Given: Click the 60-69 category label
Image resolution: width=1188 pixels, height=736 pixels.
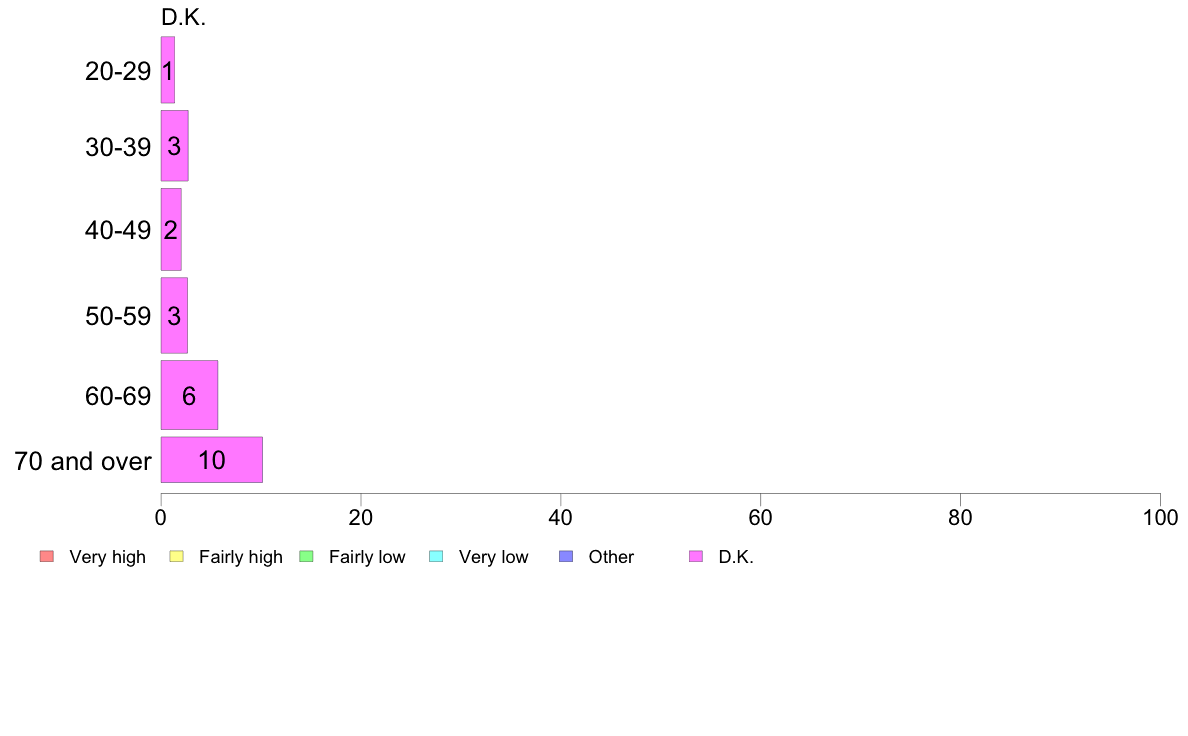Looking at the screenshot, I should pos(118,396).
